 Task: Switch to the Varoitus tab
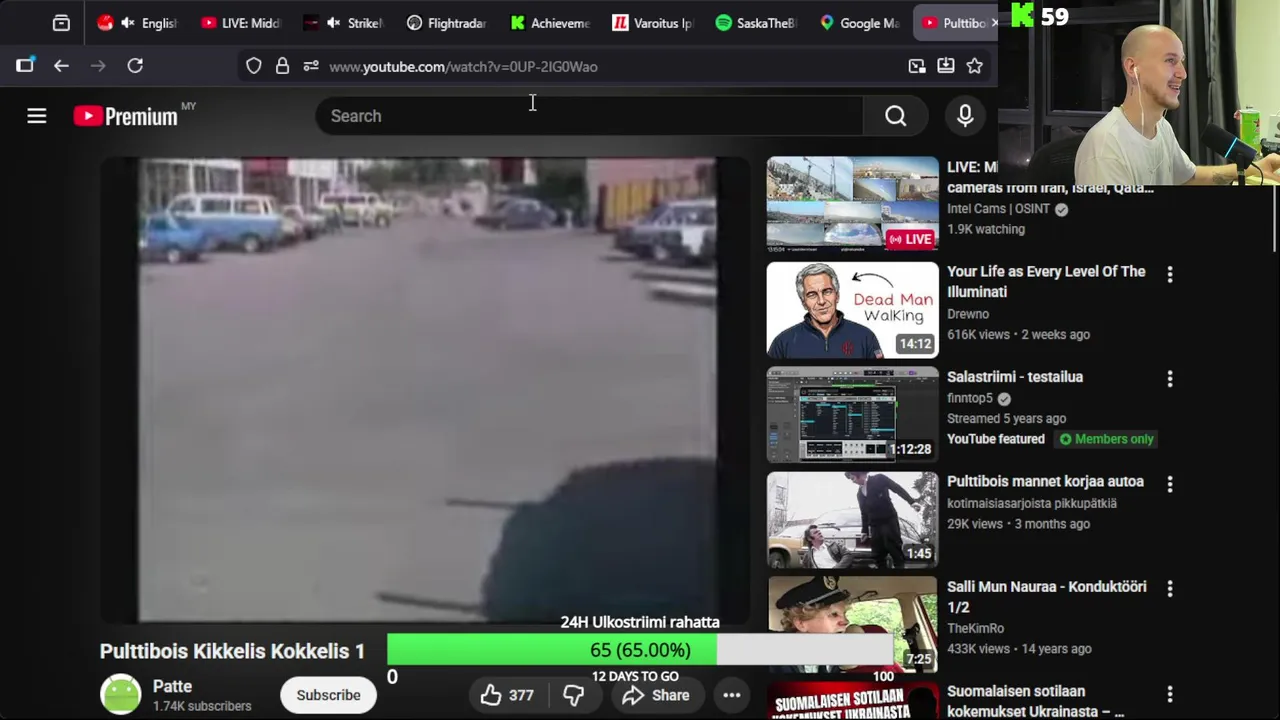[652, 23]
